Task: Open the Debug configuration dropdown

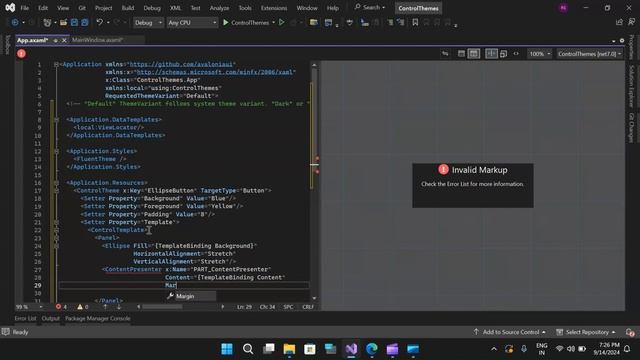Action: pos(149,23)
